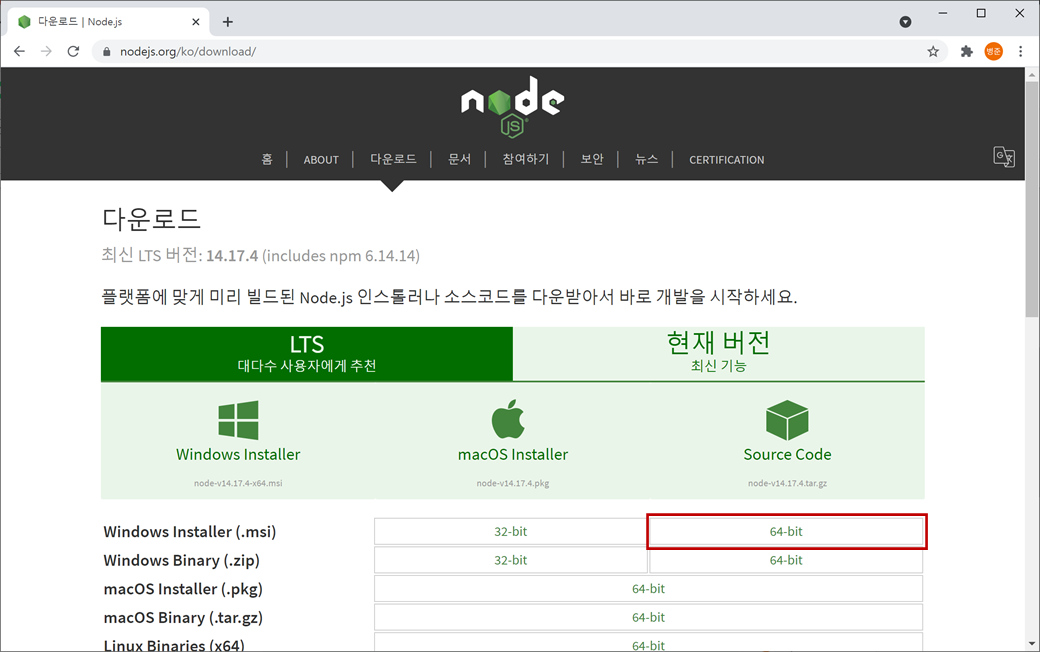Image resolution: width=1040 pixels, height=652 pixels.
Task: Click the version 14.17.4 text
Action: pyautogui.click(x=231, y=256)
